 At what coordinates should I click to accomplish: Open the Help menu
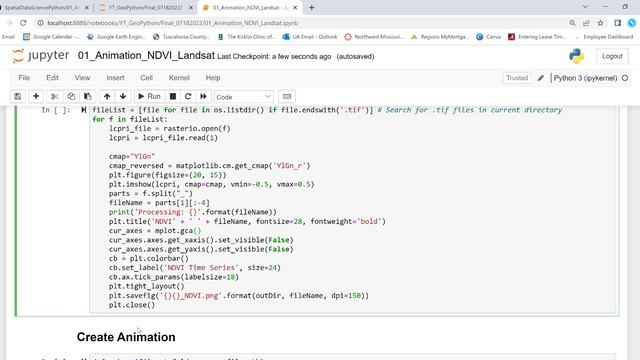click(x=213, y=78)
